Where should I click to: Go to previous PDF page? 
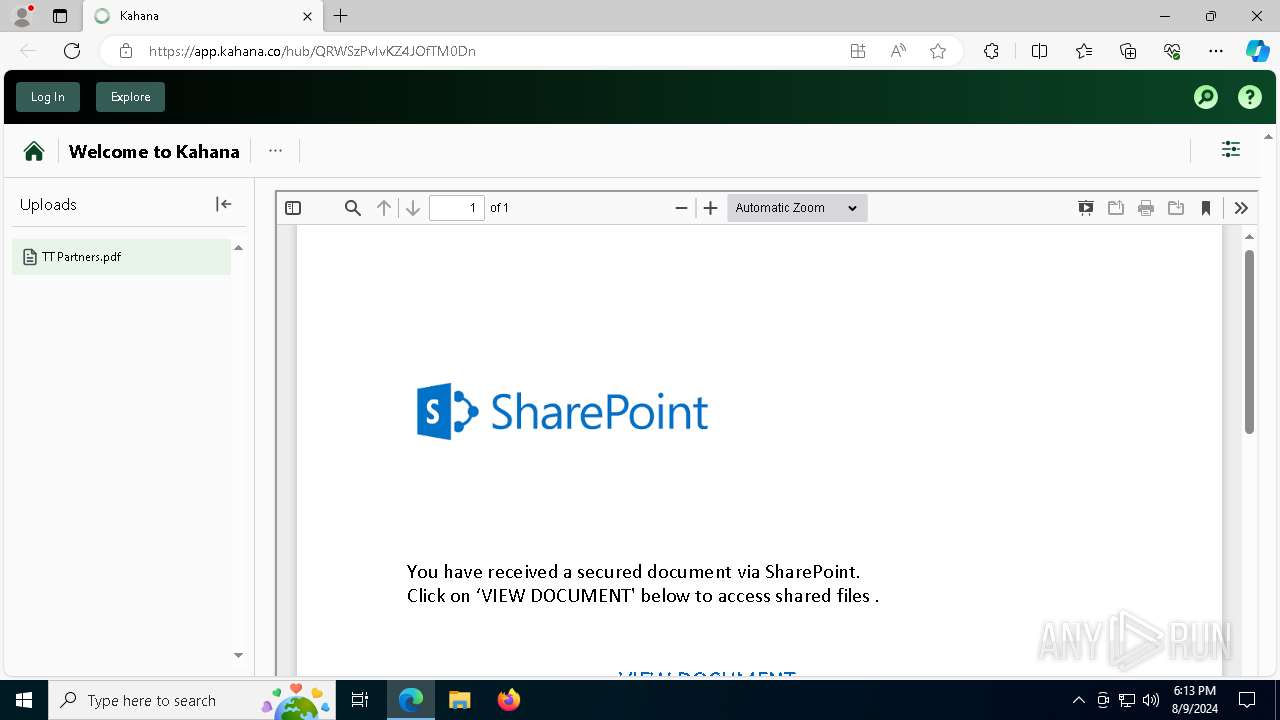pyautogui.click(x=384, y=208)
